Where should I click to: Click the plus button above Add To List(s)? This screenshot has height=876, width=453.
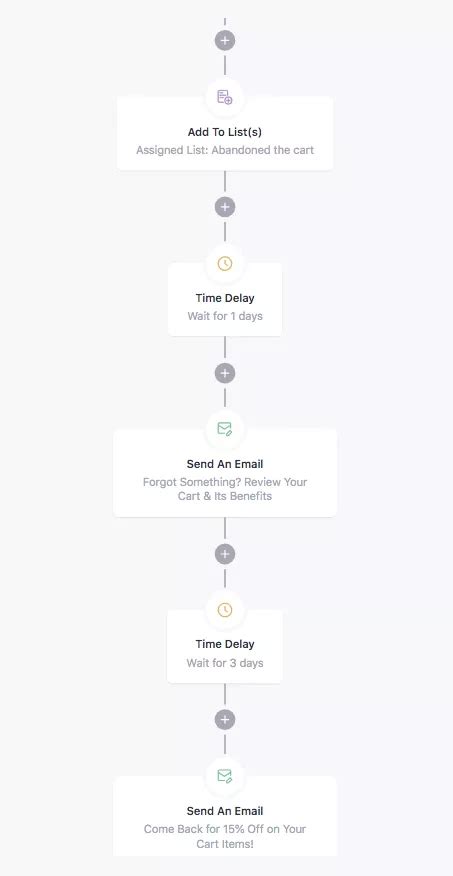coord(225,40)
